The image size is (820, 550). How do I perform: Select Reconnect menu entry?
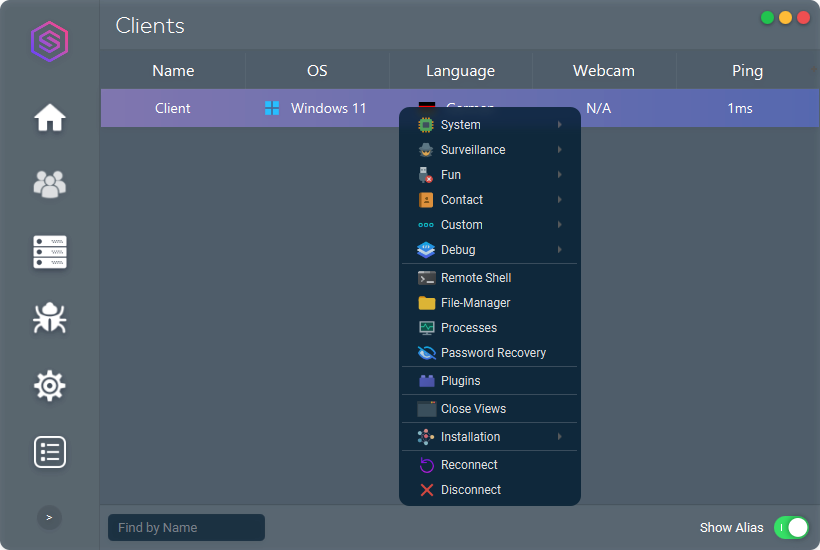tap(489, 465)
